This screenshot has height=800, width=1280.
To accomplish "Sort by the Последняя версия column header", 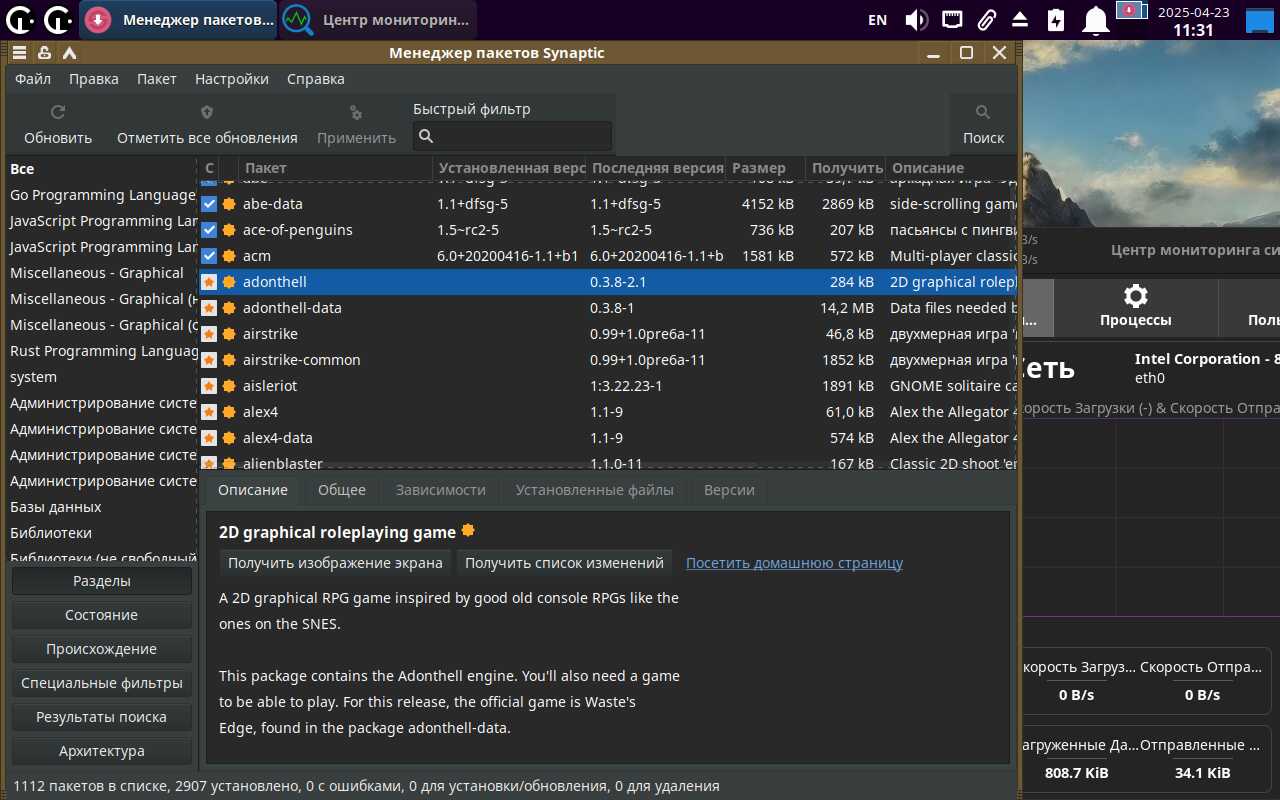I will click(654, 168).
